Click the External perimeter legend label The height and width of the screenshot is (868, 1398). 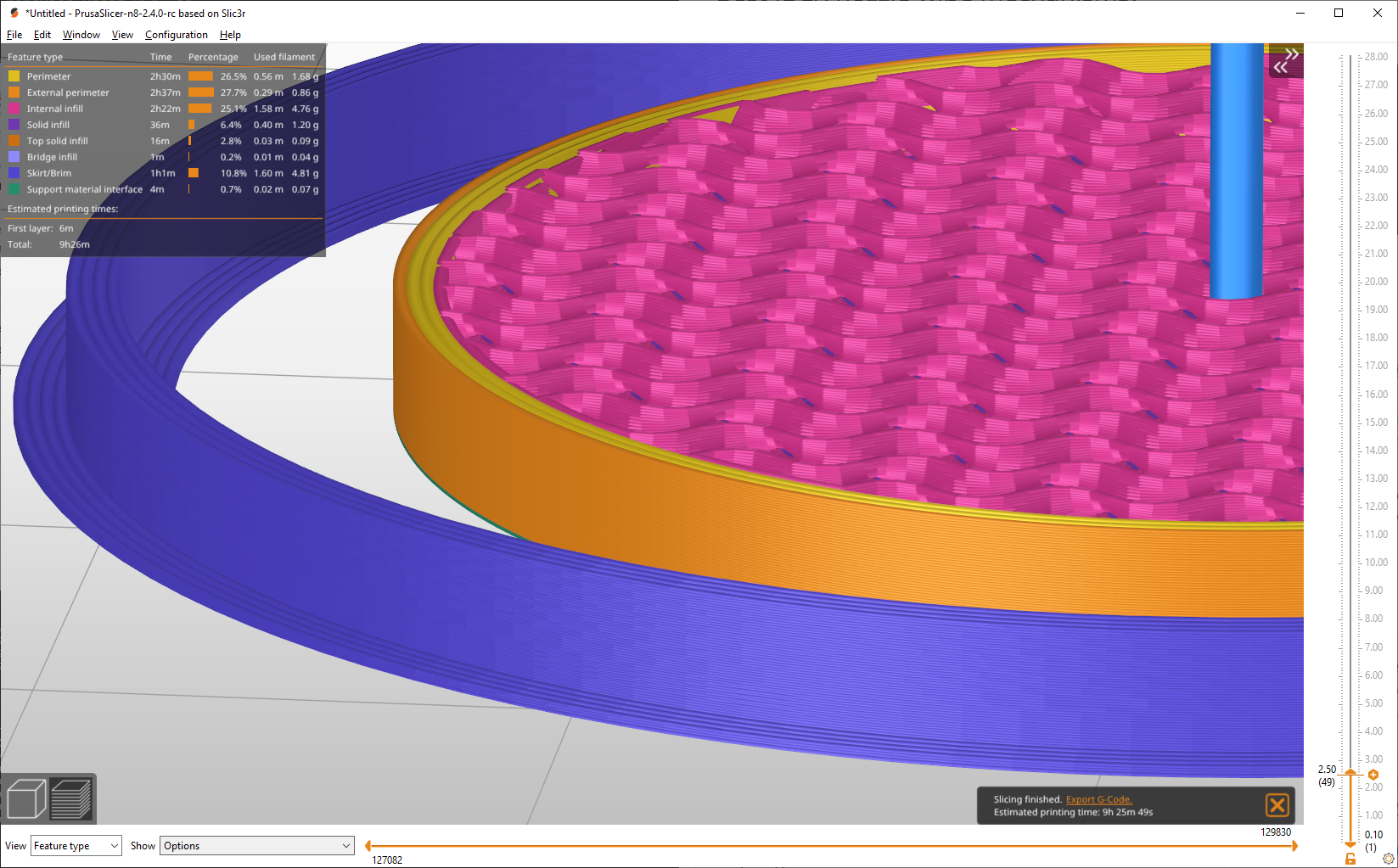coord(68,92)
